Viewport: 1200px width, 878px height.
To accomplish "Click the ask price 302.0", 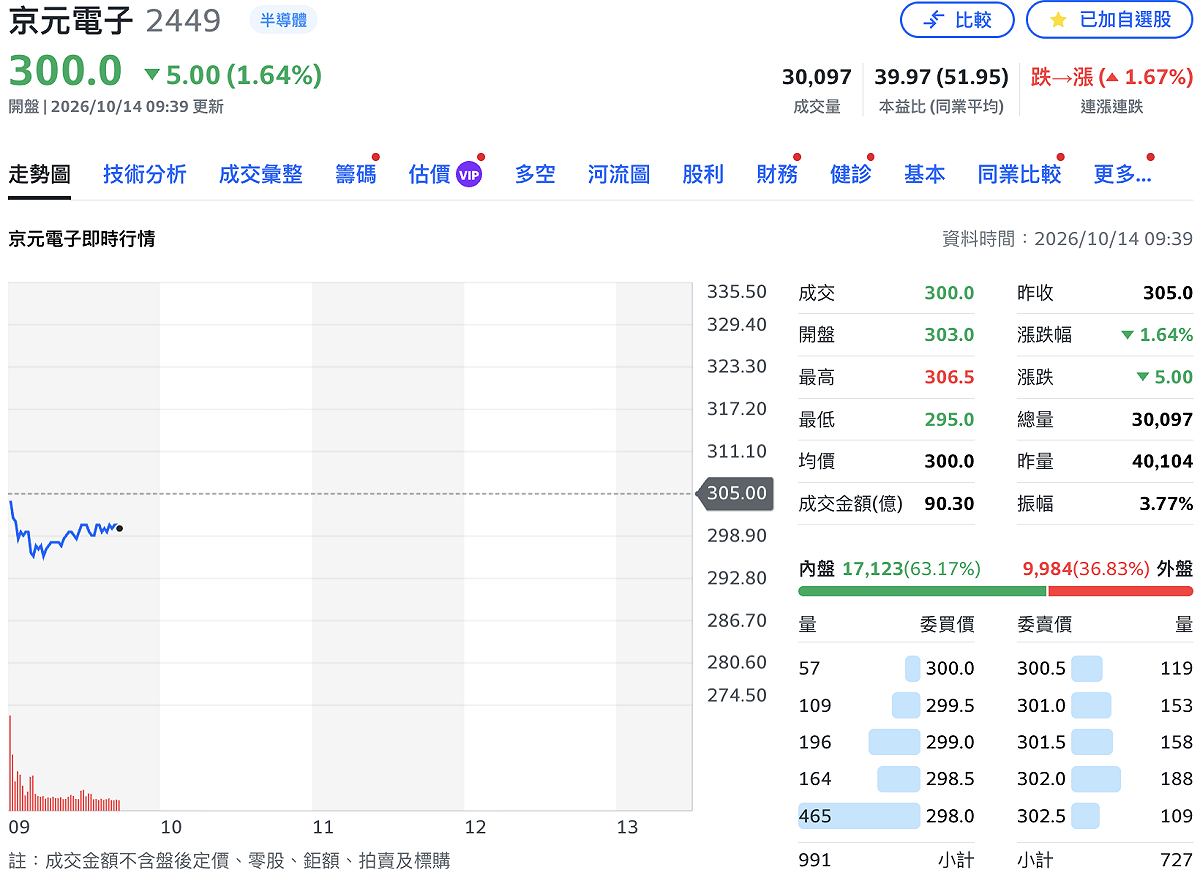I will 1041,779.
